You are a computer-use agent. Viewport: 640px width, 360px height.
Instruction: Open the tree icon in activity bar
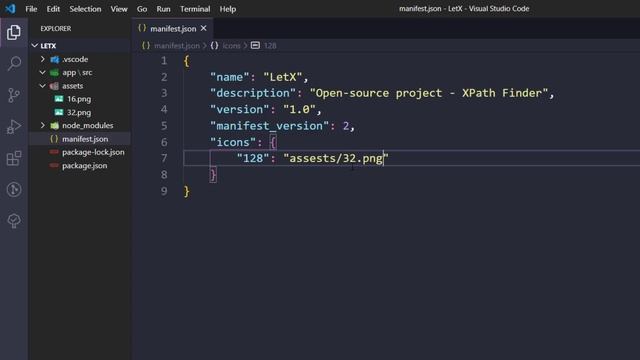14,221
